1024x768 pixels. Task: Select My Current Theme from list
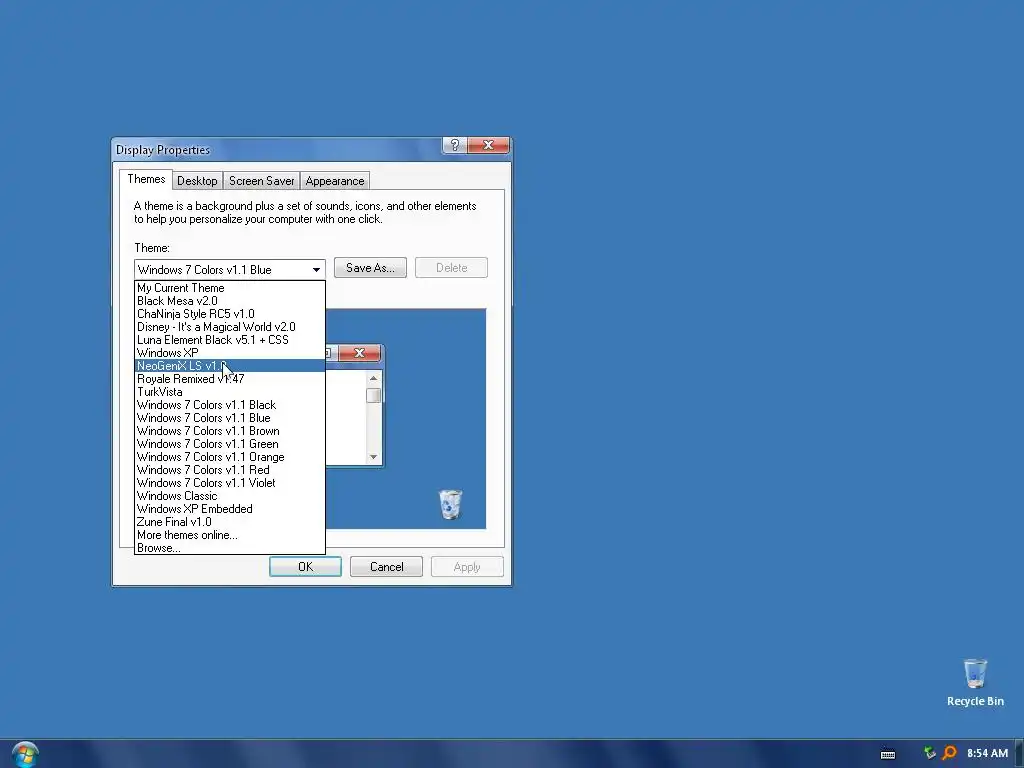coord(230,288)
